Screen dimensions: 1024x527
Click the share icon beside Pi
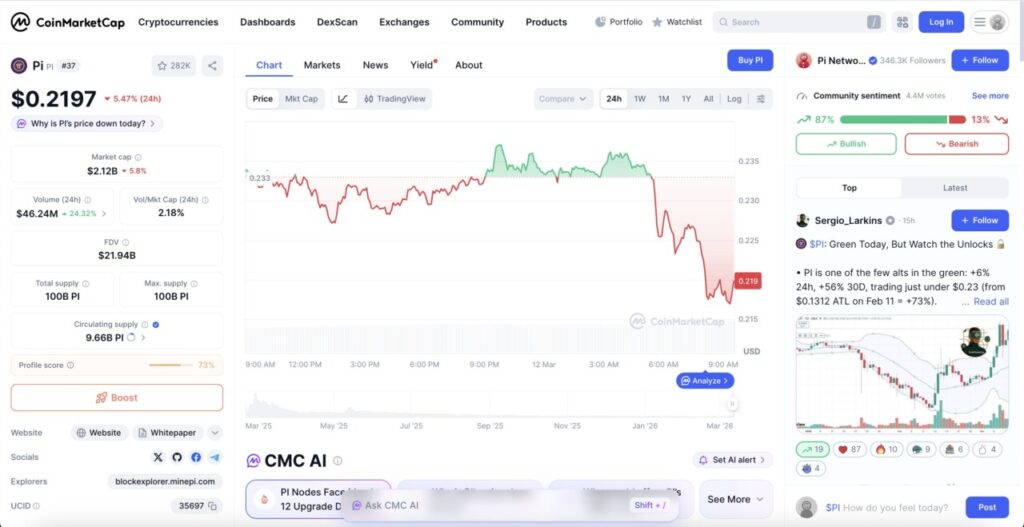212,66
